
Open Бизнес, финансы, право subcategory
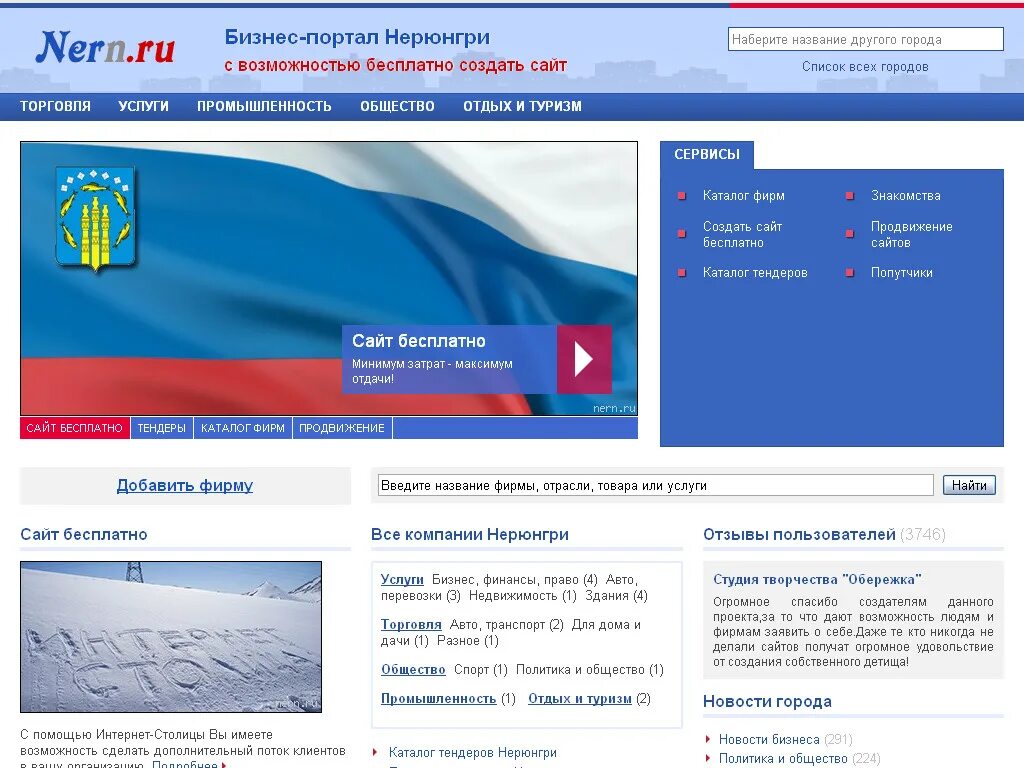pos(506,579)
